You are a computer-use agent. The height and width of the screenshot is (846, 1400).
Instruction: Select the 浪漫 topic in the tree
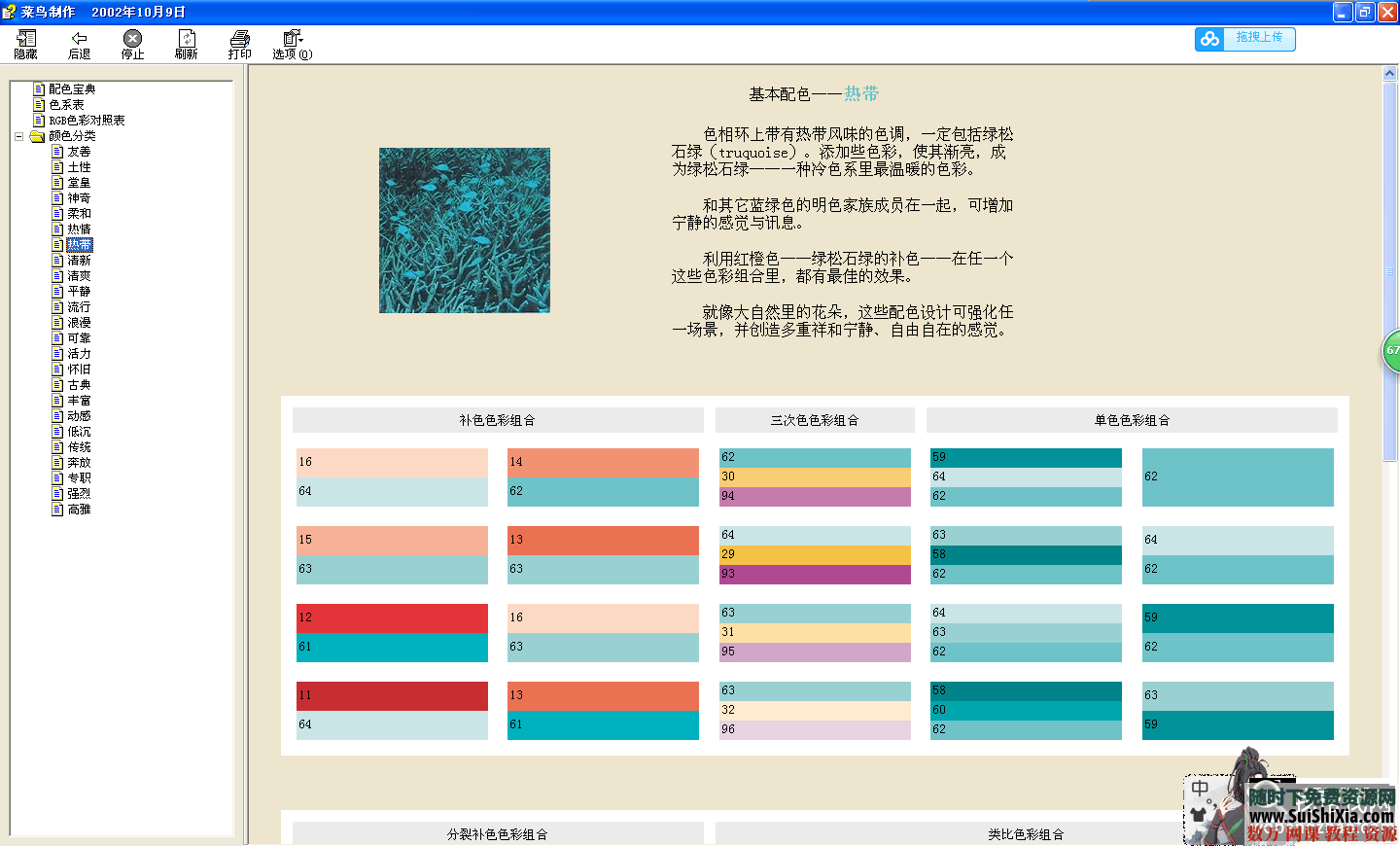pos(79,323)
